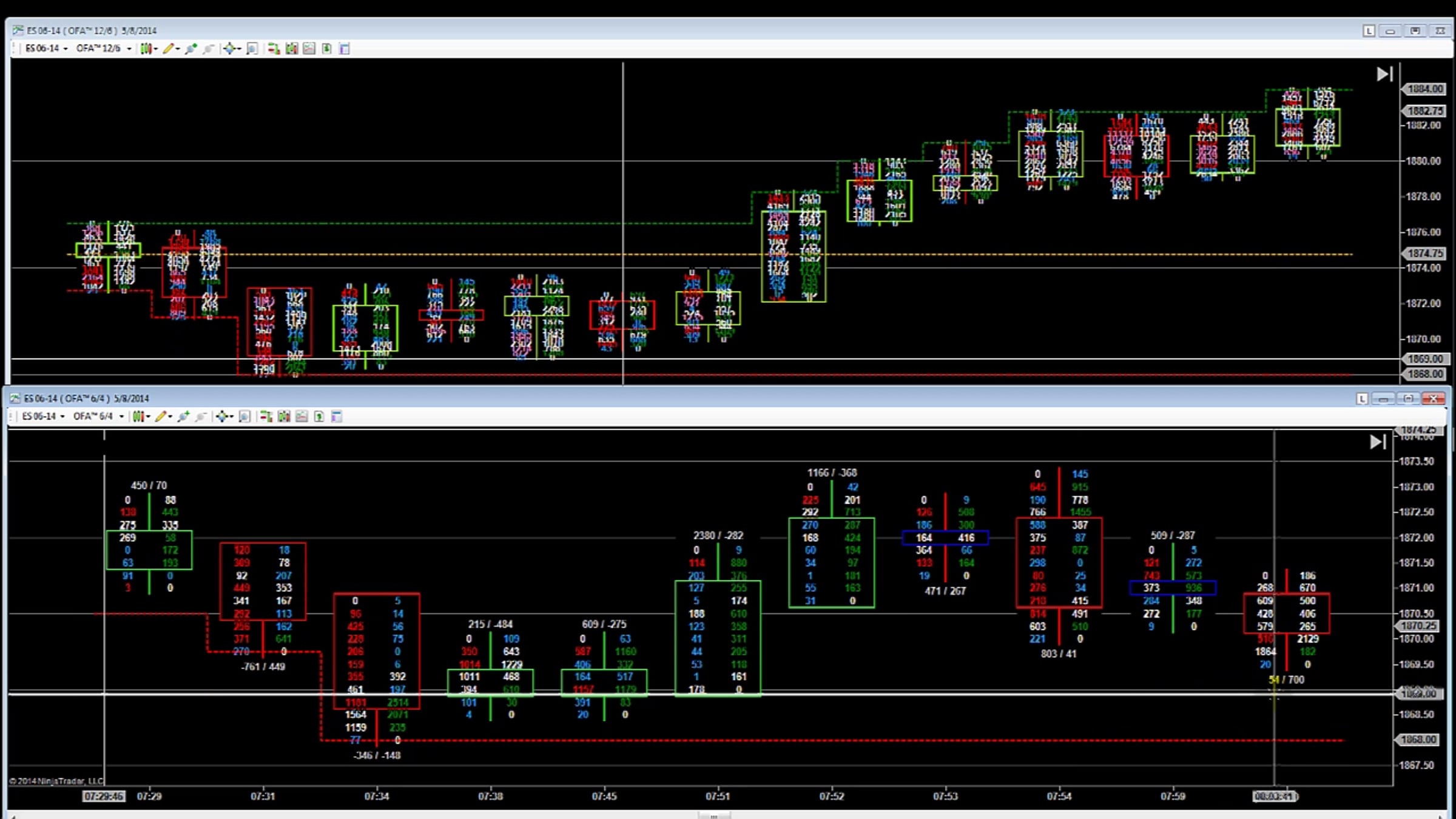Toggle L link button on bottom chart window
This screenshot has height=819, width=1456.
tap(1362, 399)
